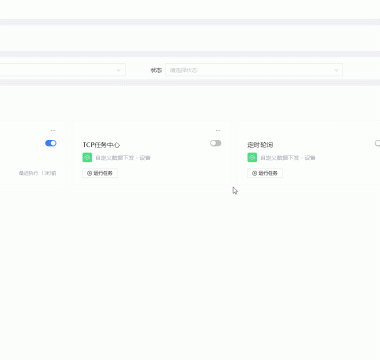Viewport: 380px width, 360px height.
Task: Open the more options menu on TCP任务中心 card
Action: [x=218, y=130]
